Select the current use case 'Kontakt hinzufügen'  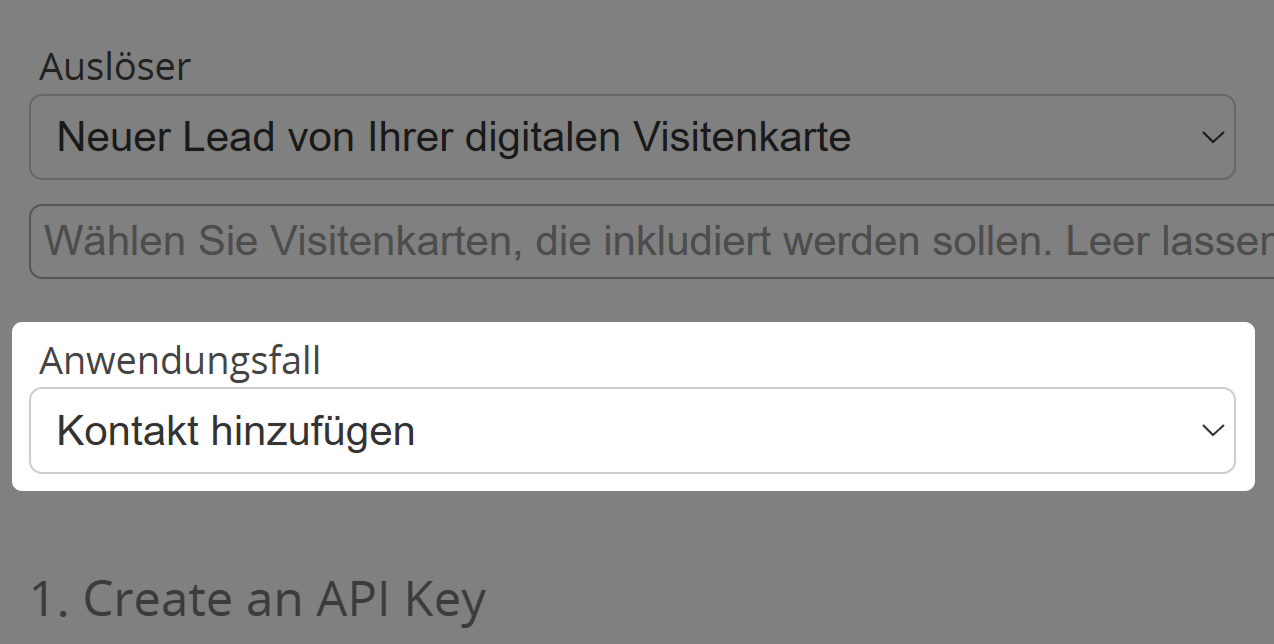[237, 430]
